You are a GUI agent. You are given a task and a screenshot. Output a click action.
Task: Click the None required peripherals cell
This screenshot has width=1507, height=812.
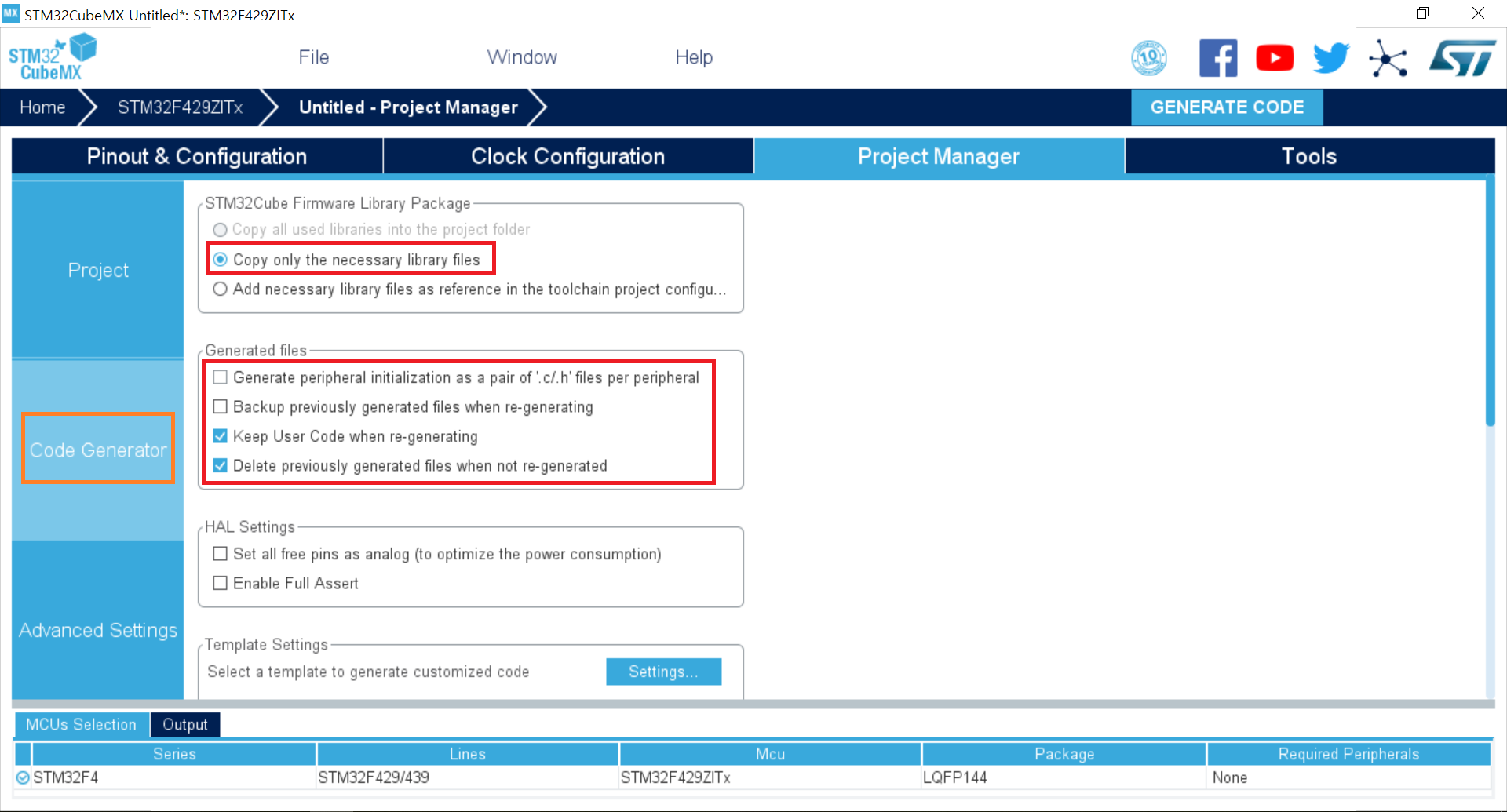coord(1348,777)
